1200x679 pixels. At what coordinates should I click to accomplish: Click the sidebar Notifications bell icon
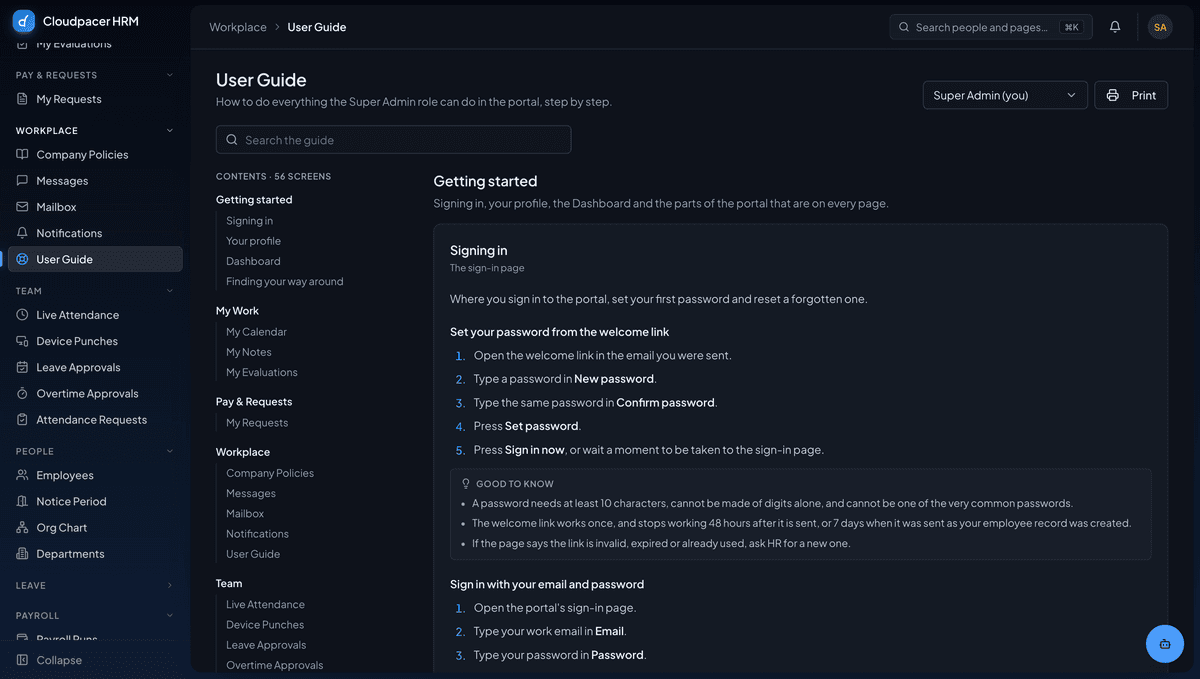coord(23,233)
